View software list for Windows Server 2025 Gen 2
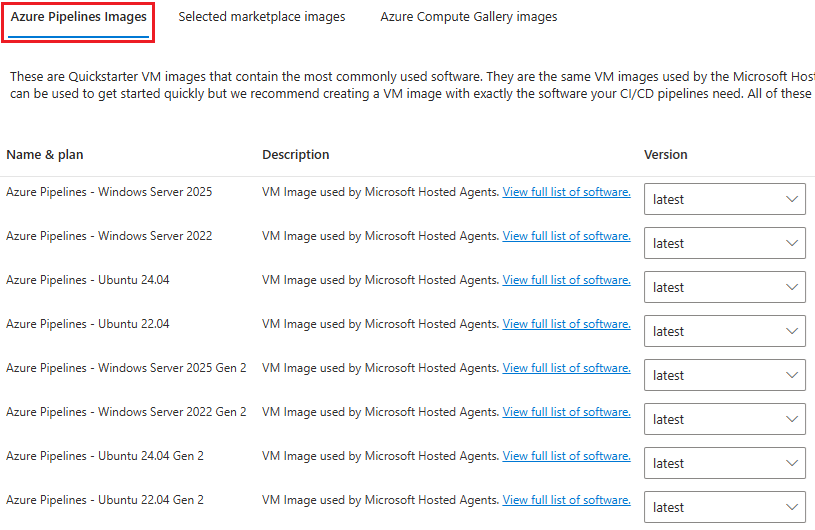Image resolution: width=815 pixels, height=530 pixels. [x=567, y=368]
